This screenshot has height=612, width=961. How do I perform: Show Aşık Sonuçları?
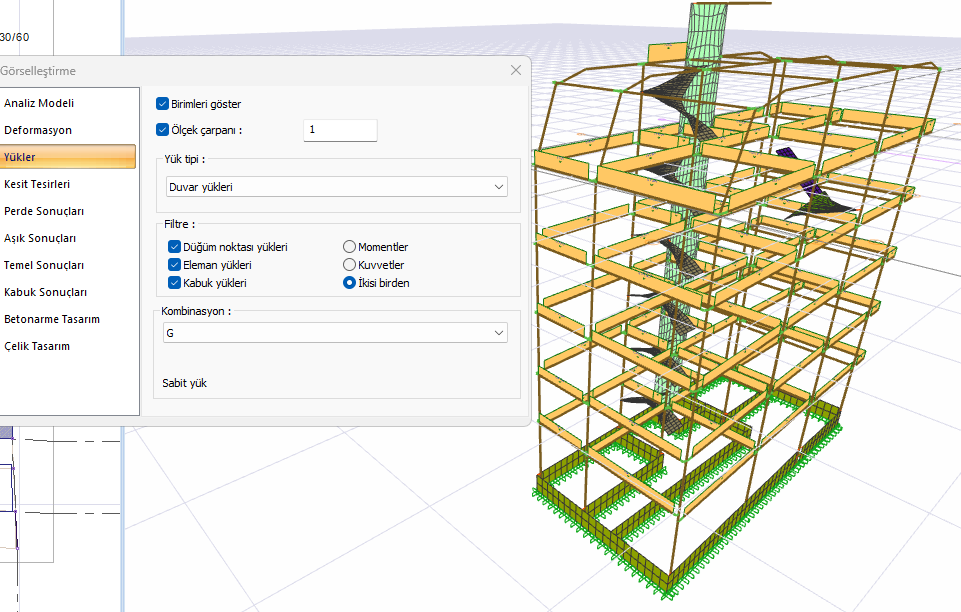pos(40,238)
